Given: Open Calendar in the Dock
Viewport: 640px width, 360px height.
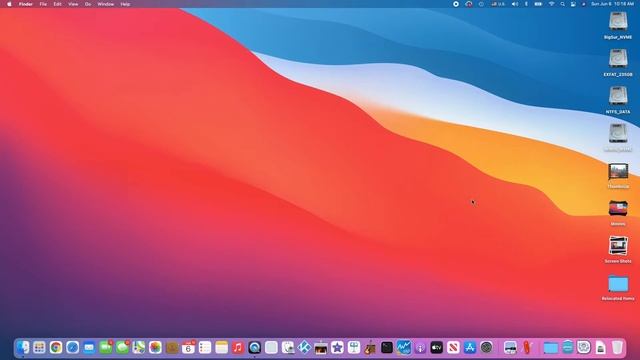Looking at the screenshot, I should pyautogui.click(x=188, y=347).
